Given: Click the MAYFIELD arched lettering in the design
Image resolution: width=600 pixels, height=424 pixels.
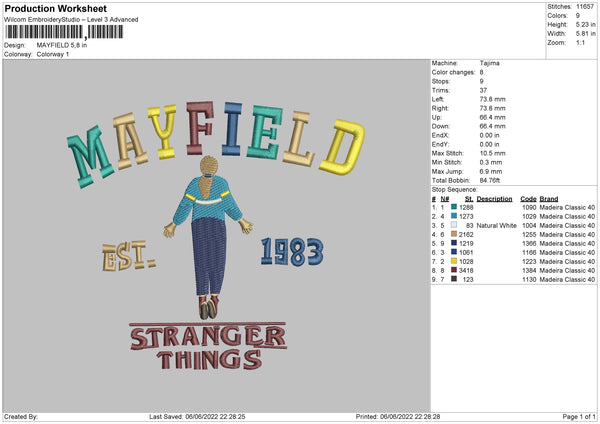Looking at the screenshot, I should click(x=216, y=144).
